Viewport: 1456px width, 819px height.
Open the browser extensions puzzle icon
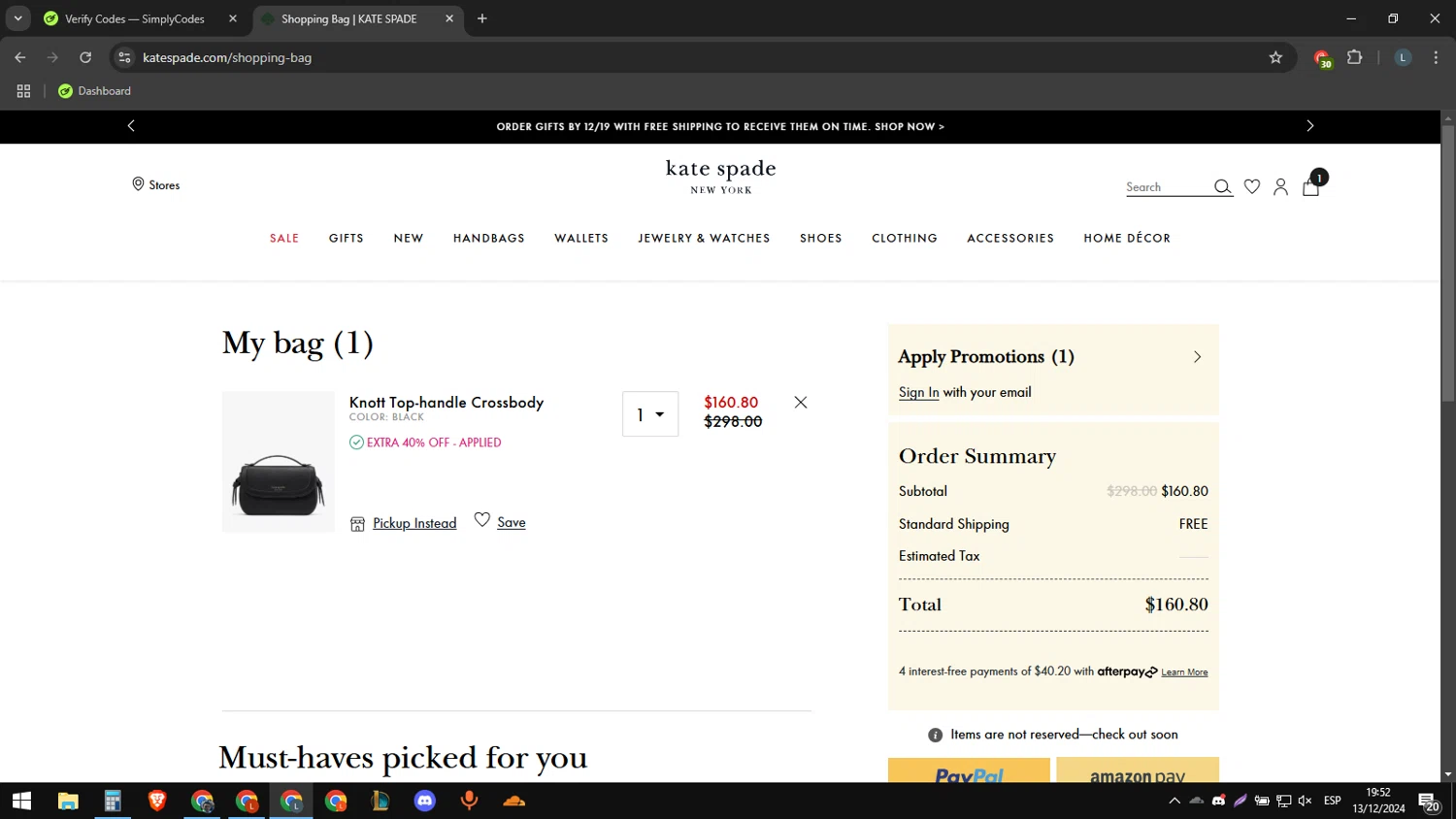tap(1355, 57)
